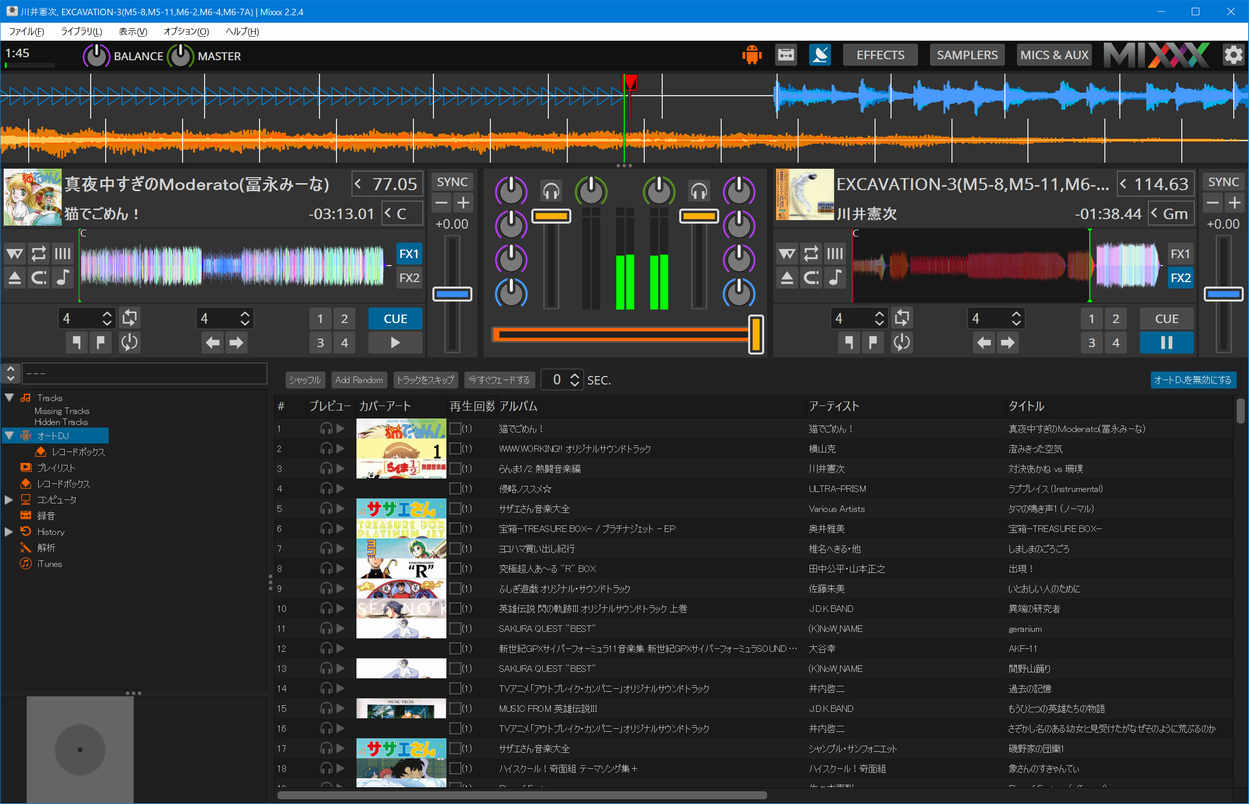
Task: Pause right deck with pause button
Action: pyautogui.click(x=1167, y=343)
